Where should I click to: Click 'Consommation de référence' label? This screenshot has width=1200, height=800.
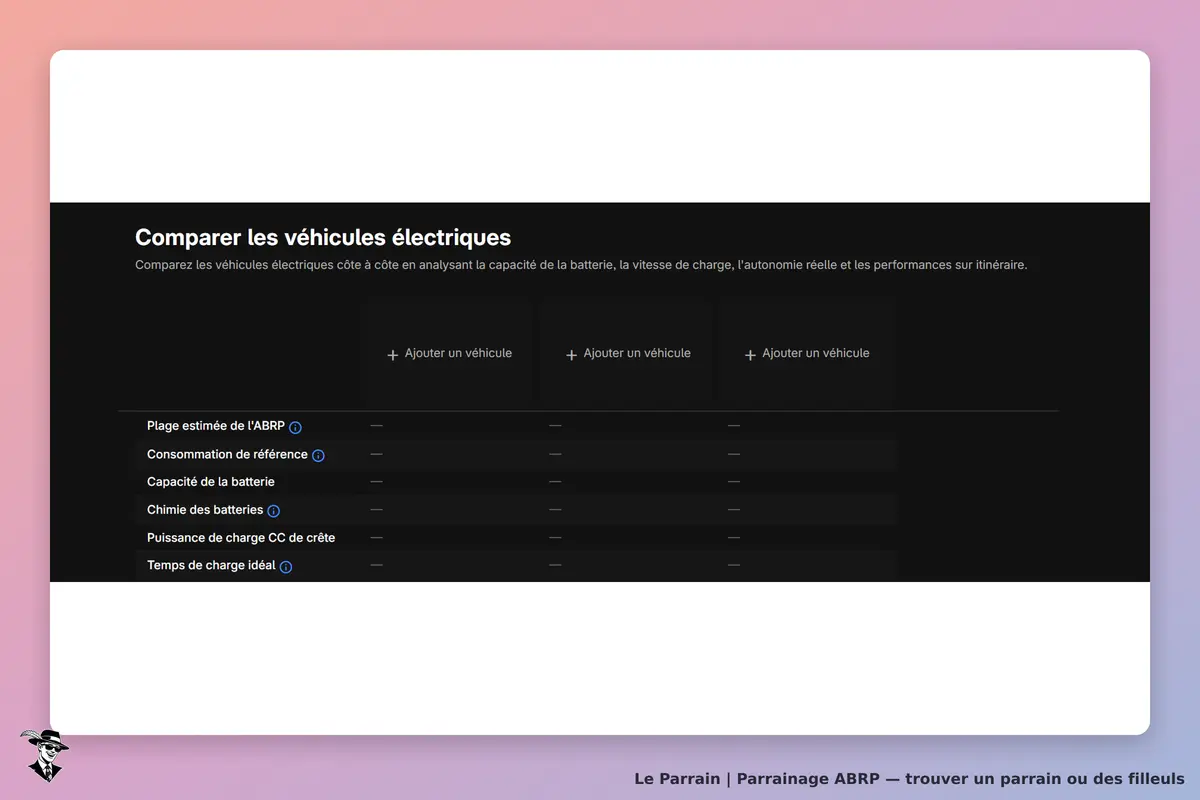pos(227,454)
